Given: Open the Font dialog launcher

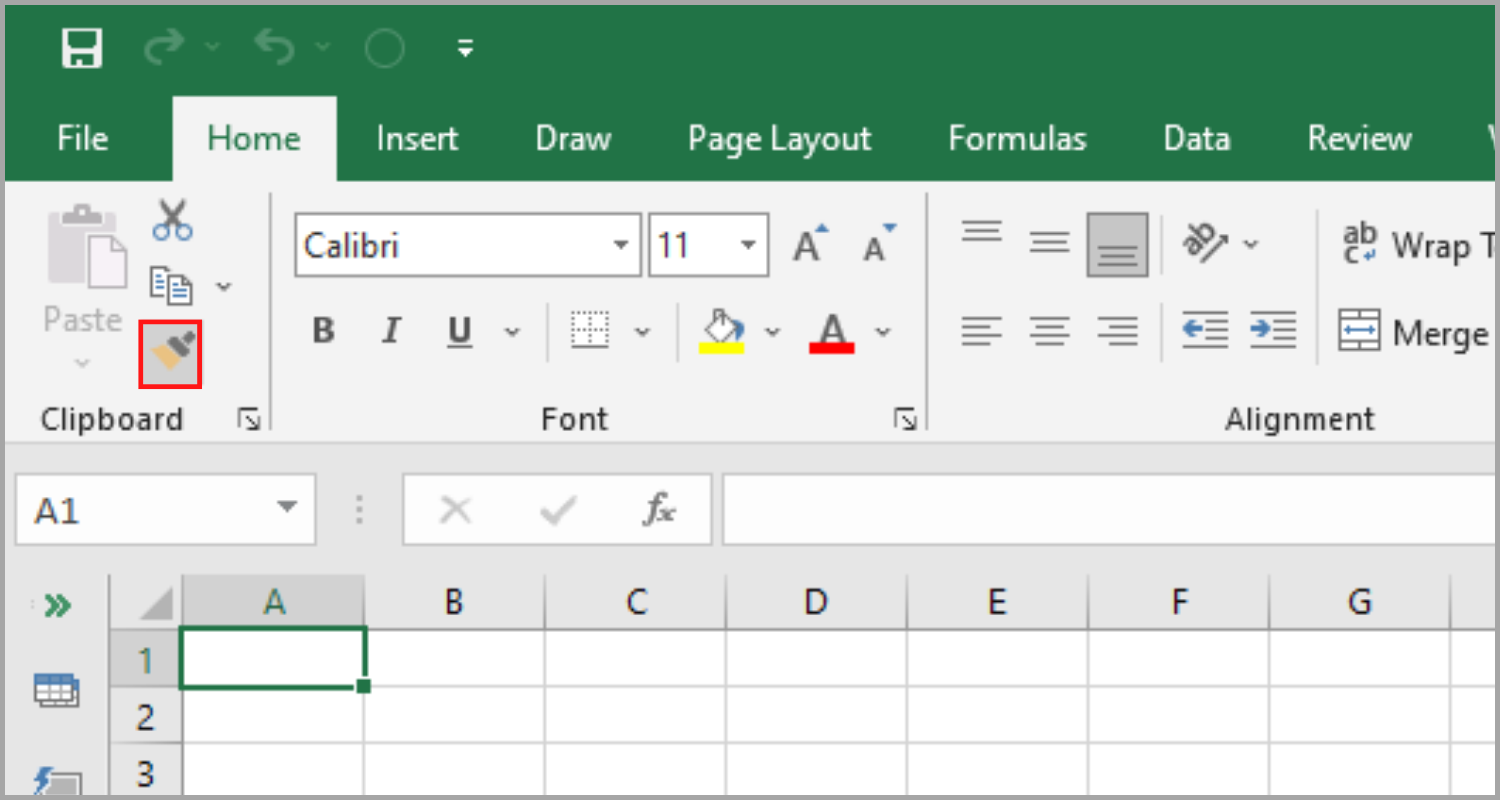Looking at the screenshot, I should point(906,420).
